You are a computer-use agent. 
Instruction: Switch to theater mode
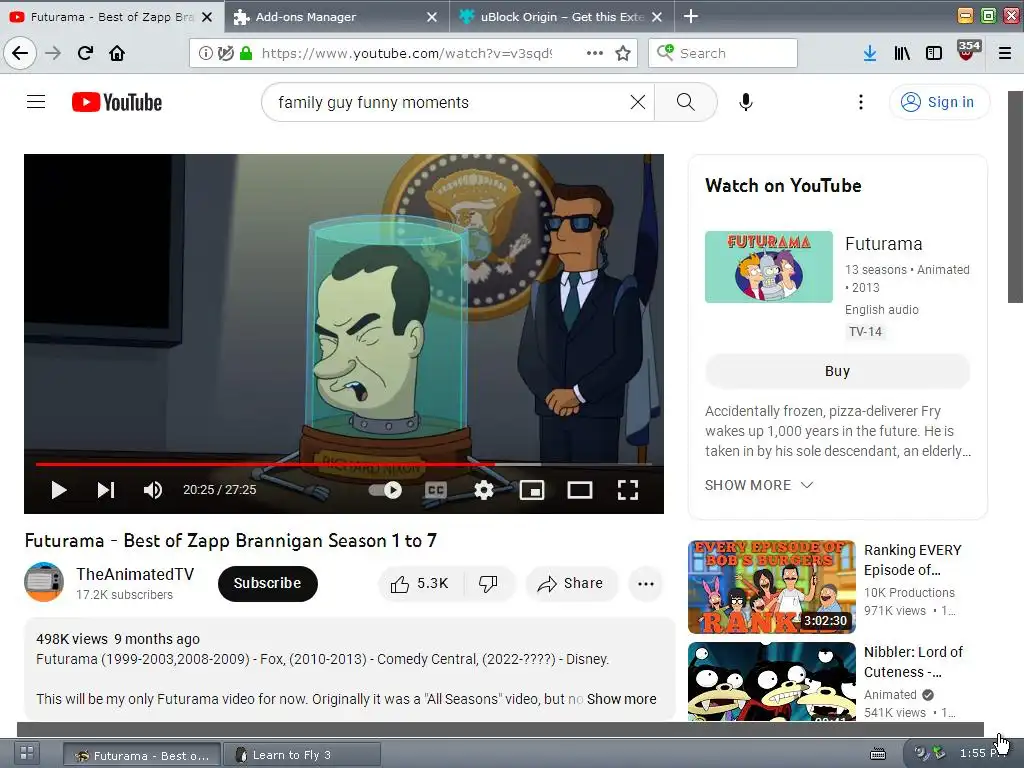coord(580,490)
